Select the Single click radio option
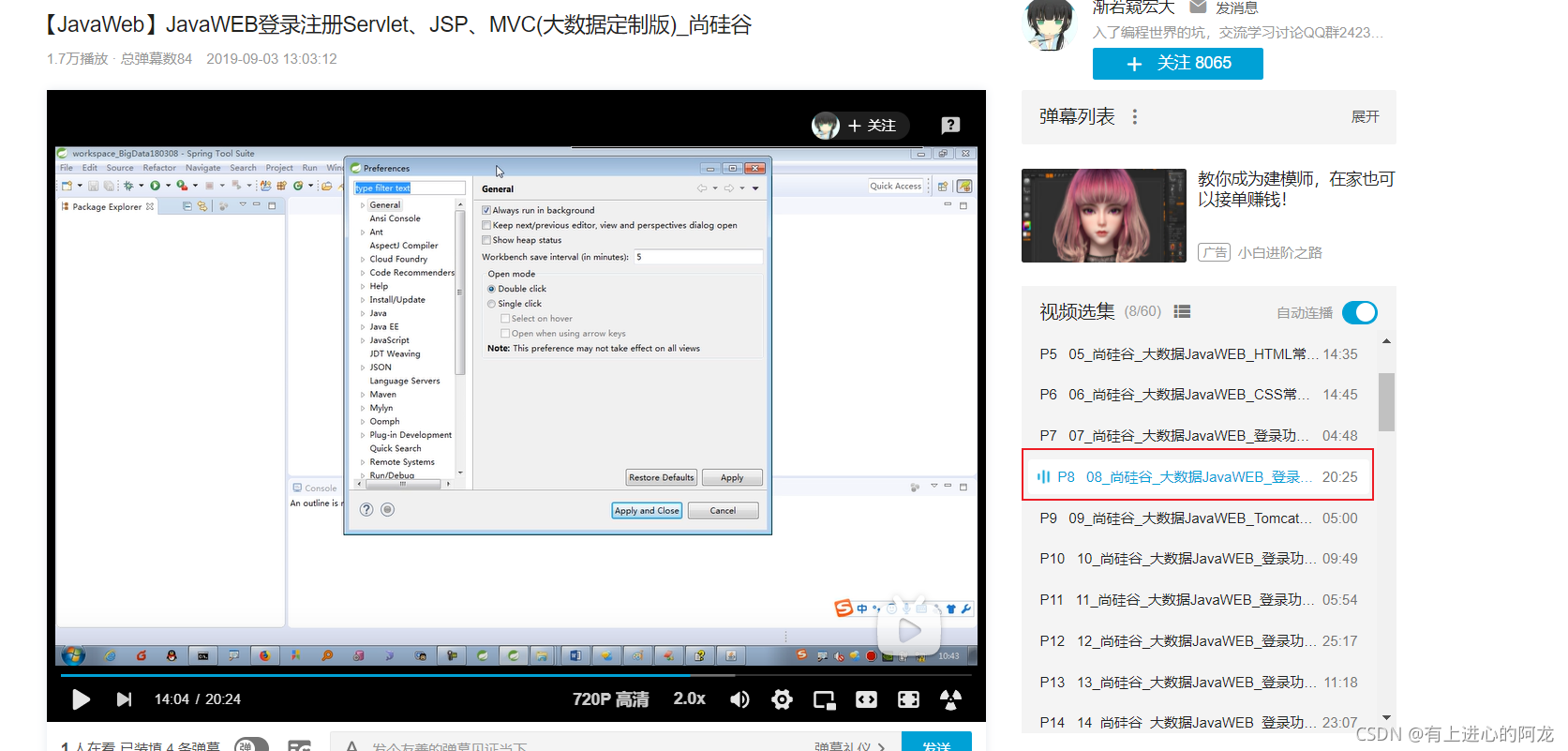Image resolution: width=1568 pixels, height=751 pixels. coord(491,304)
